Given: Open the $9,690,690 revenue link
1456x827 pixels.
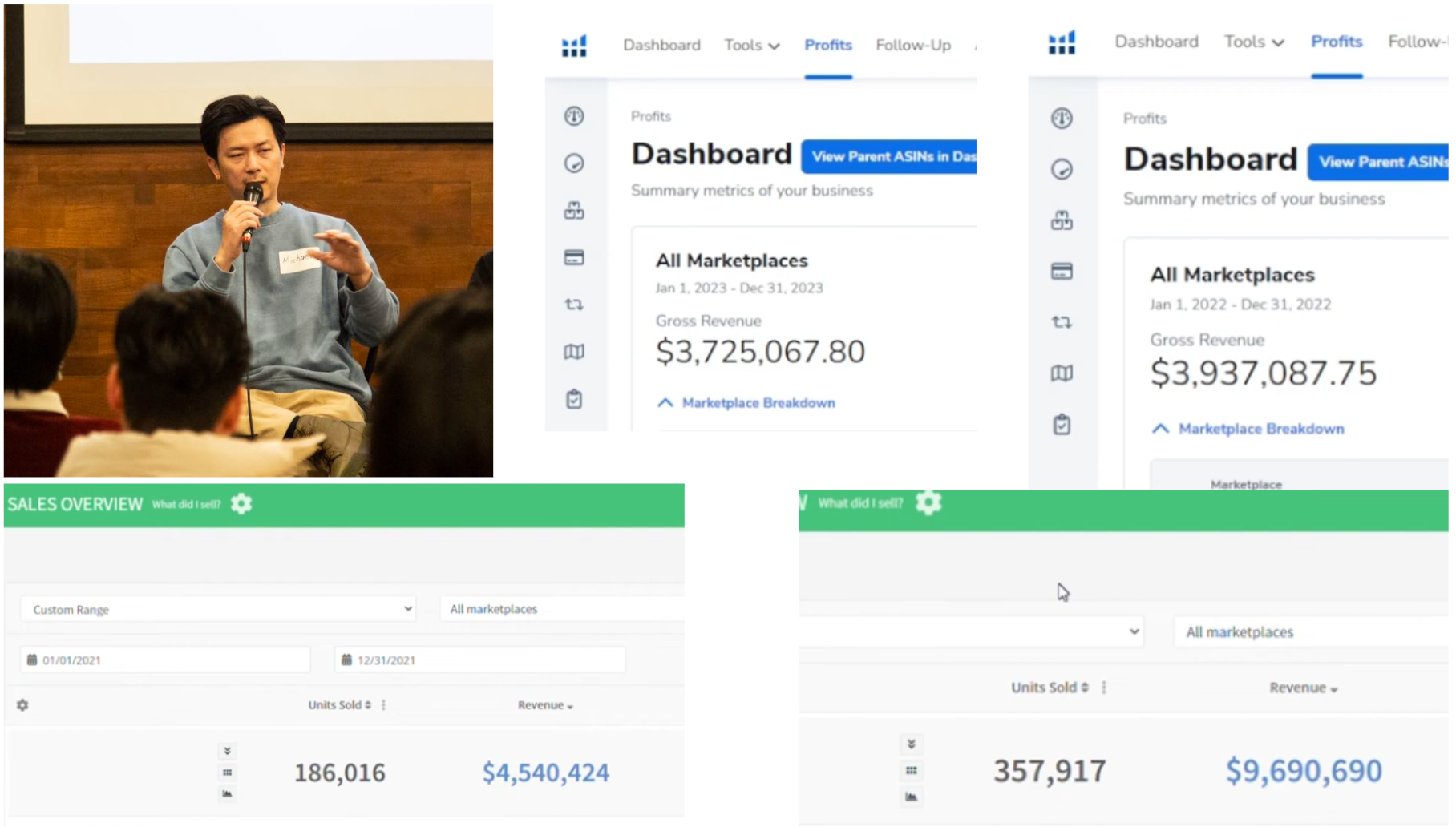Looking at the screenshot, I should click(x=1304, y=771).
